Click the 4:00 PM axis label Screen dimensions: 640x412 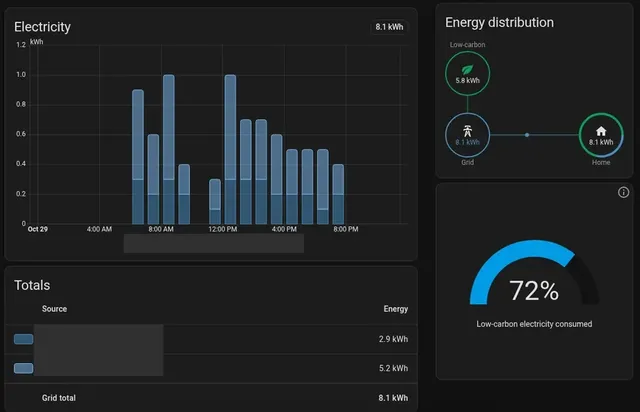(x=284, y=229)
